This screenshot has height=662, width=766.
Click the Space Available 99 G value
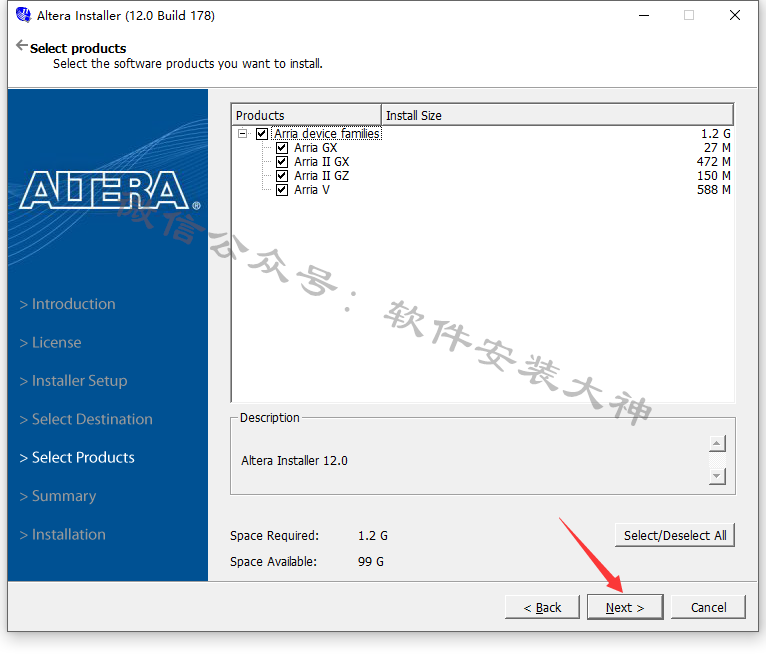[371, 562]
